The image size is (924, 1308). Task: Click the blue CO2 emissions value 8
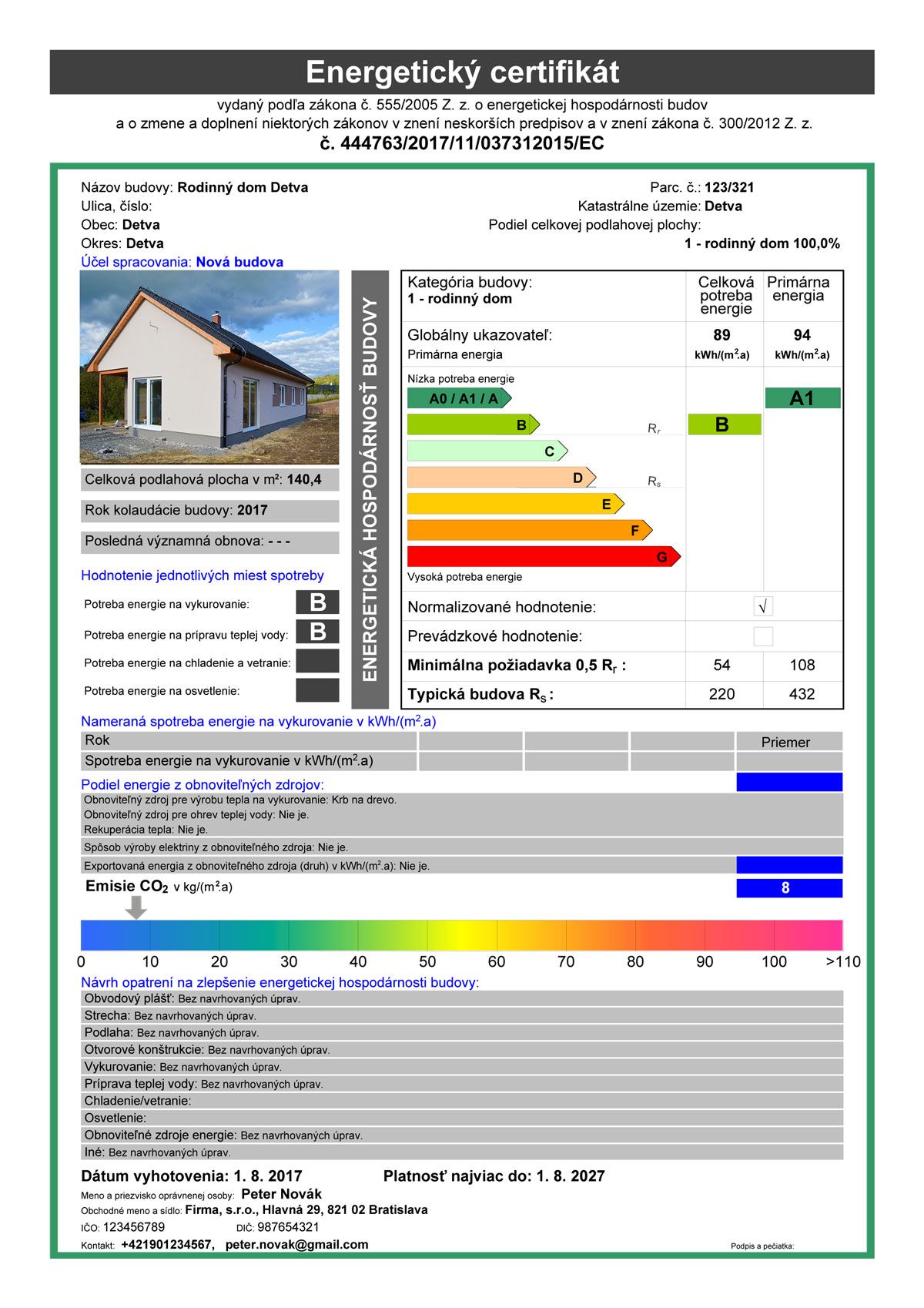(789, 888)
